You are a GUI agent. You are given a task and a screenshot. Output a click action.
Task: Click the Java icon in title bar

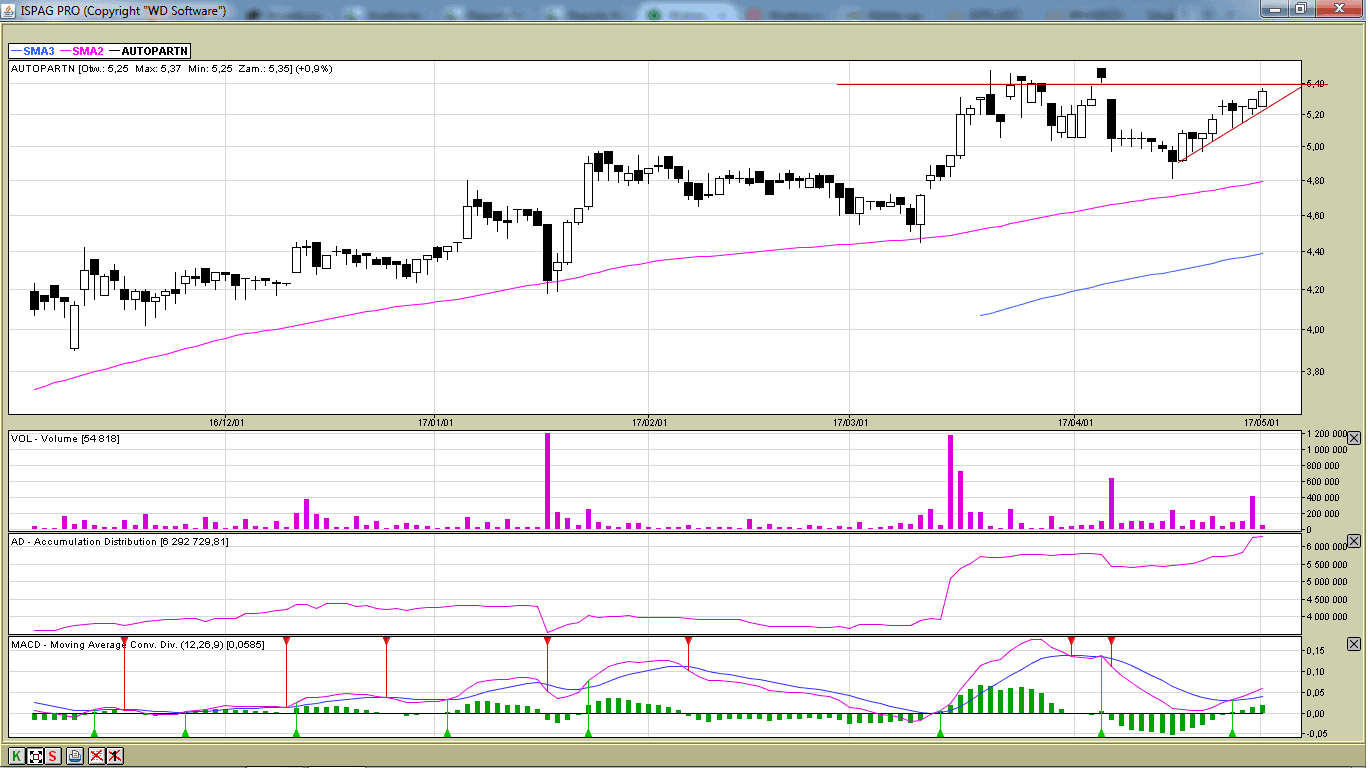(9, 9)
